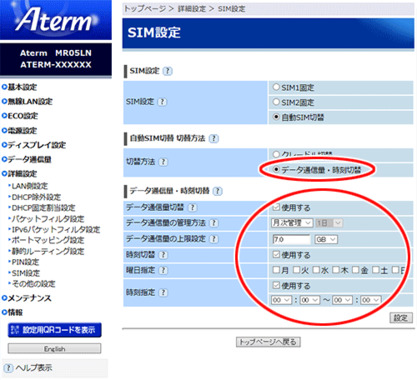Open help icon beside 時刻指定
Screen dimensions: 417x380
click(x=163, y=293)
